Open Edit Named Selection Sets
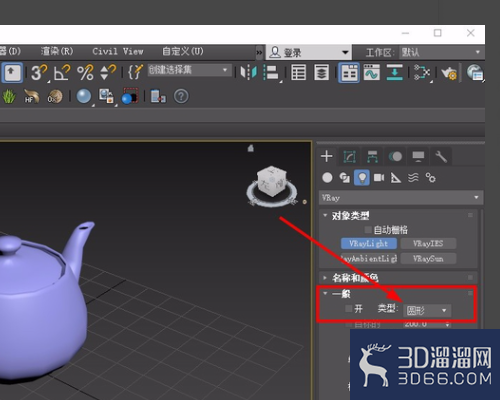Viewport: 500px width, 400px height. (x=135, y=72)
